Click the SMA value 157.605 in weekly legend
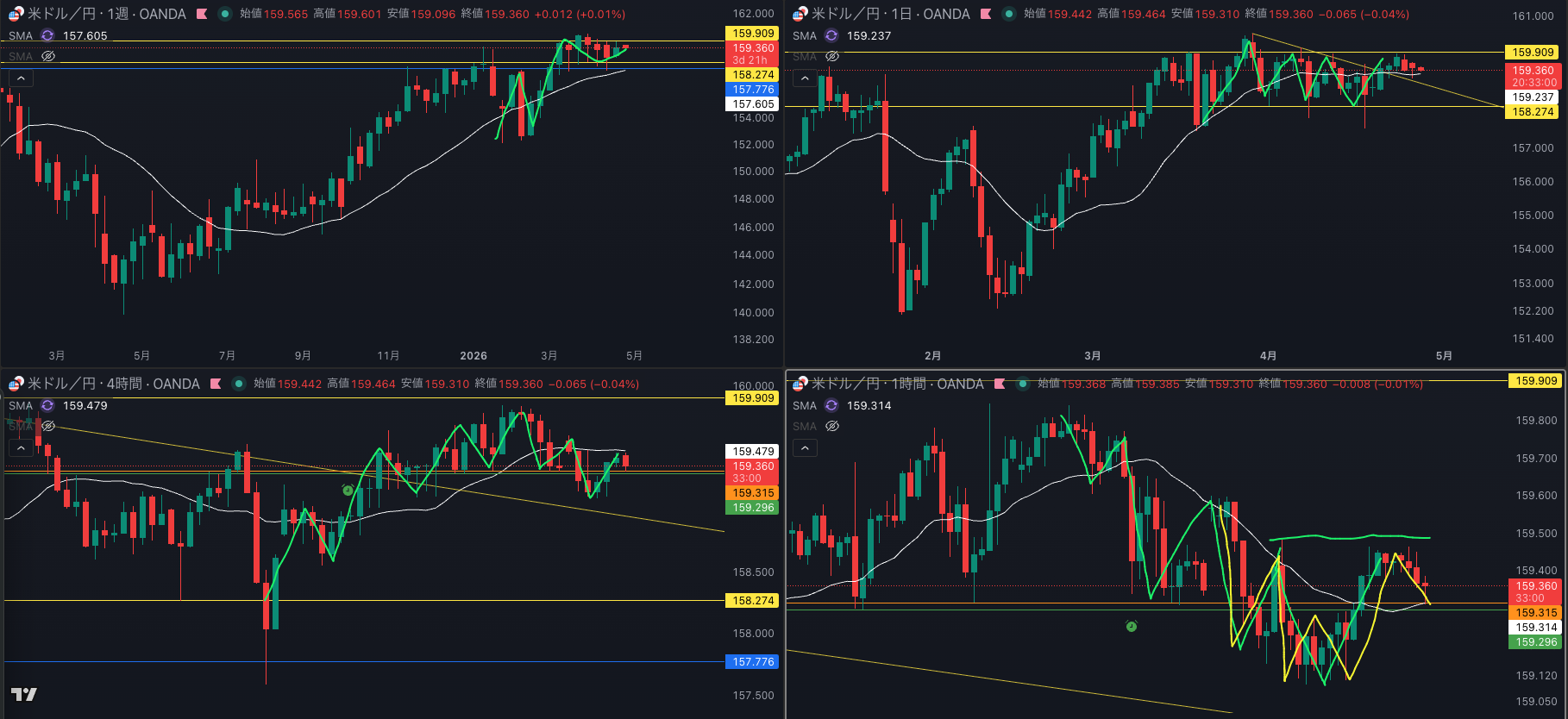Image resolution: width=1568 pixels, height=719 pixels. point(85,35)
